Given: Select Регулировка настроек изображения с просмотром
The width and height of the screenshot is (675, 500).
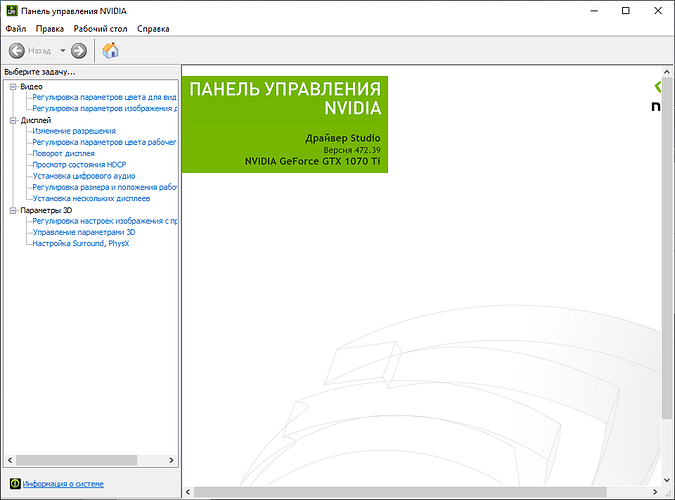Looking at the screenshot, I should 105,221.
